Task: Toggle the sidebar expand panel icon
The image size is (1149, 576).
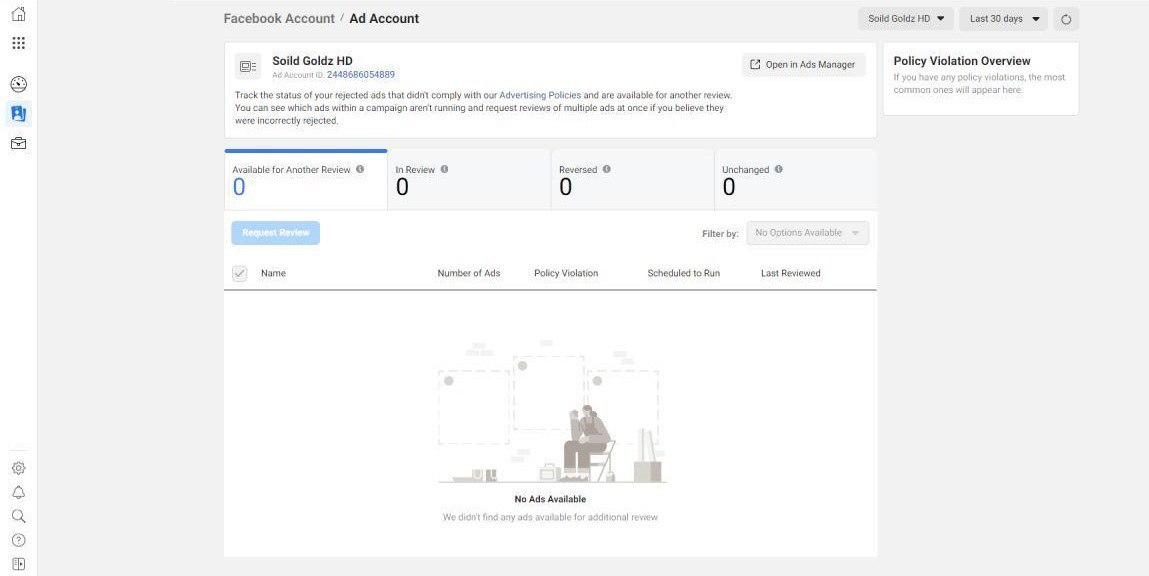Action: (19, 564)
